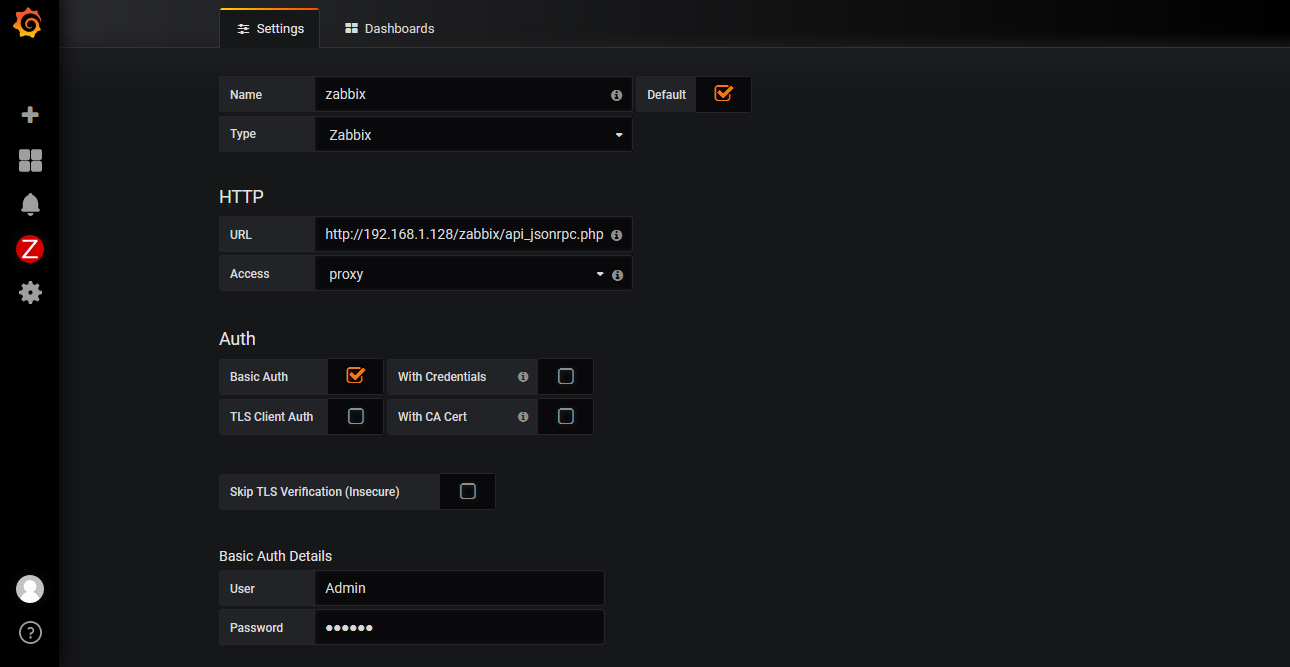The image size is (1290, 667).
Task: Select the Access label text
Action: coord(250,274)
